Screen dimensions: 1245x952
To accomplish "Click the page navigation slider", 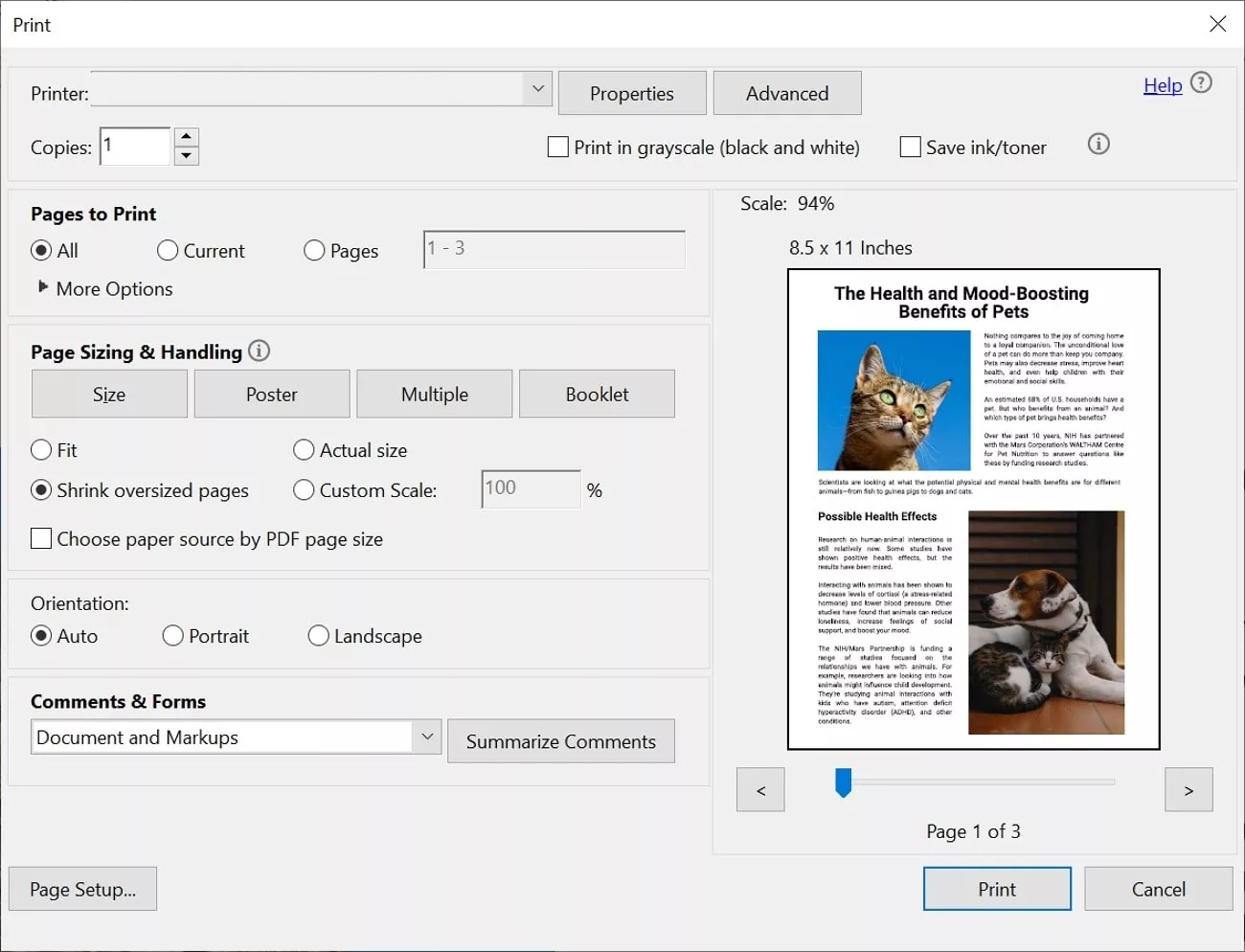I will 843,783.
